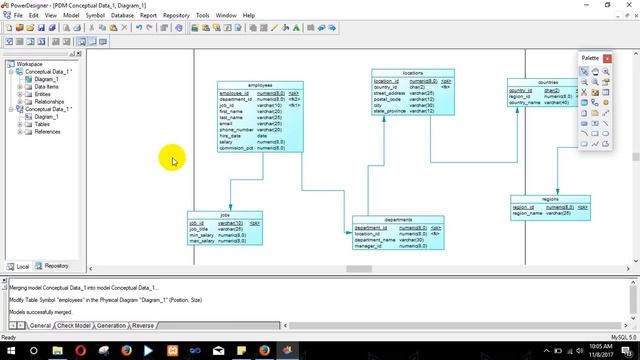Expand the Relationships folder node

(x=20, y=102)
